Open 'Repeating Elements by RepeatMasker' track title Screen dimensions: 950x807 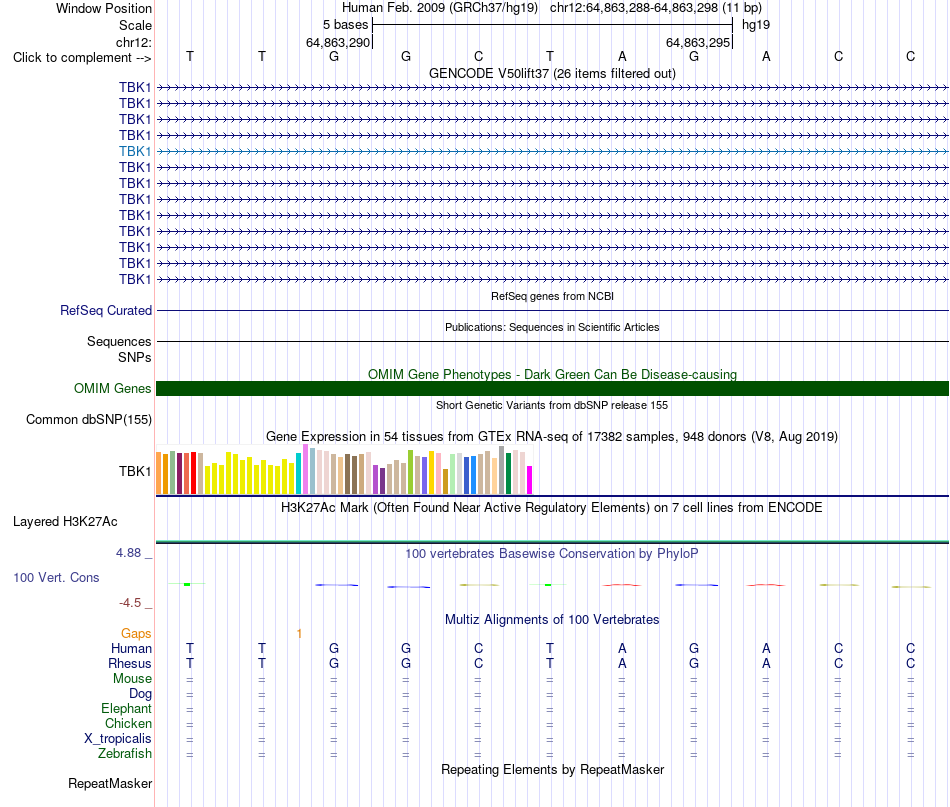pos(552,769)
